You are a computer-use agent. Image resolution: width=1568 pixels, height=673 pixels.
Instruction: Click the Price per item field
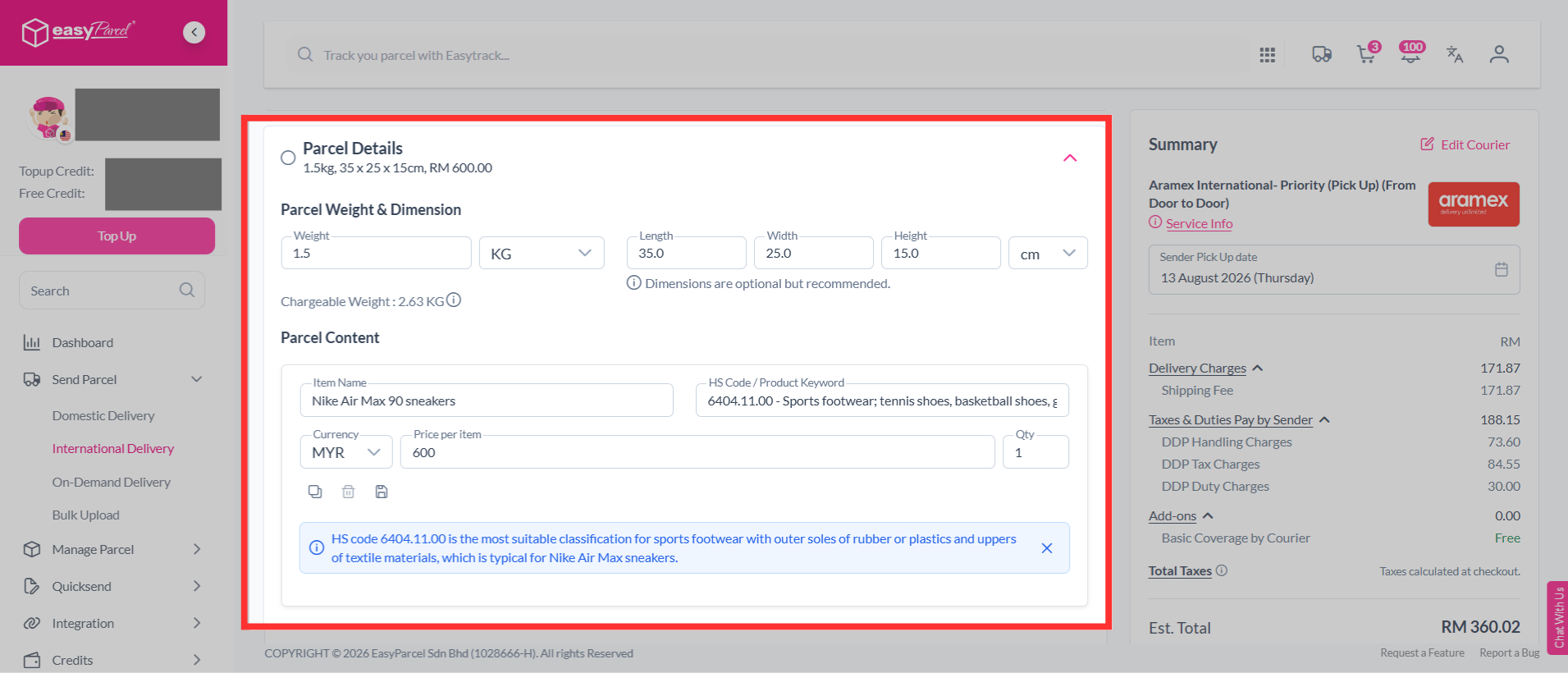pos(697,452)
